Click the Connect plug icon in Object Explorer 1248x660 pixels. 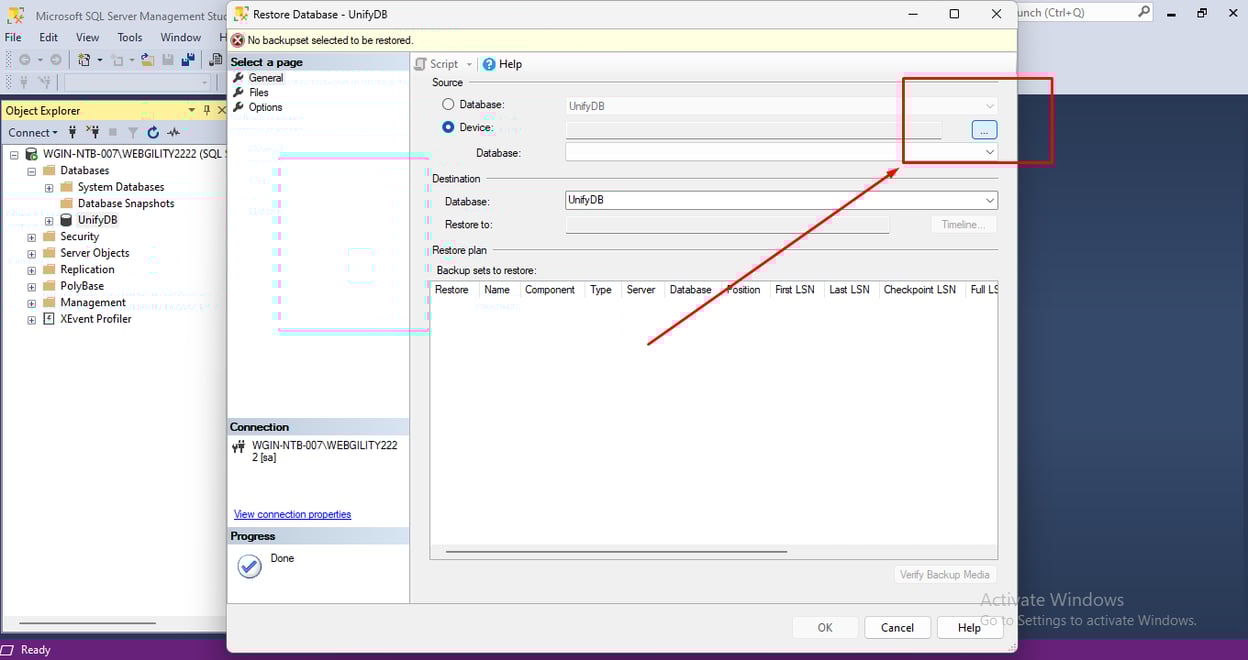[x=72, y=132]
